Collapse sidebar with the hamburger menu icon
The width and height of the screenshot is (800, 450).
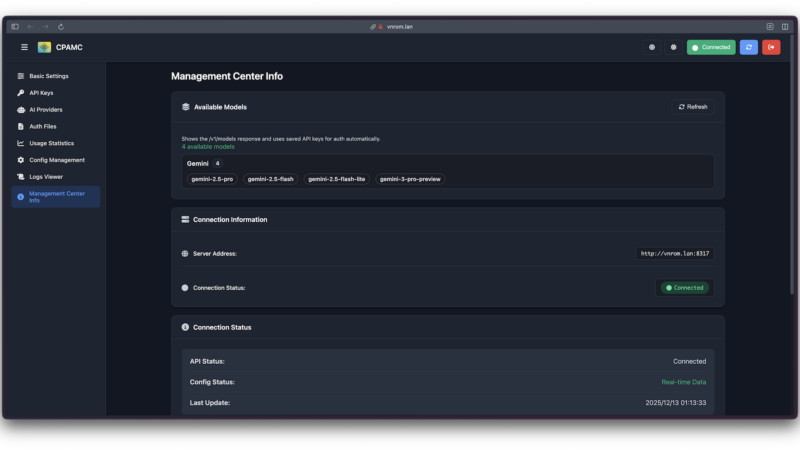pos(24,47)
